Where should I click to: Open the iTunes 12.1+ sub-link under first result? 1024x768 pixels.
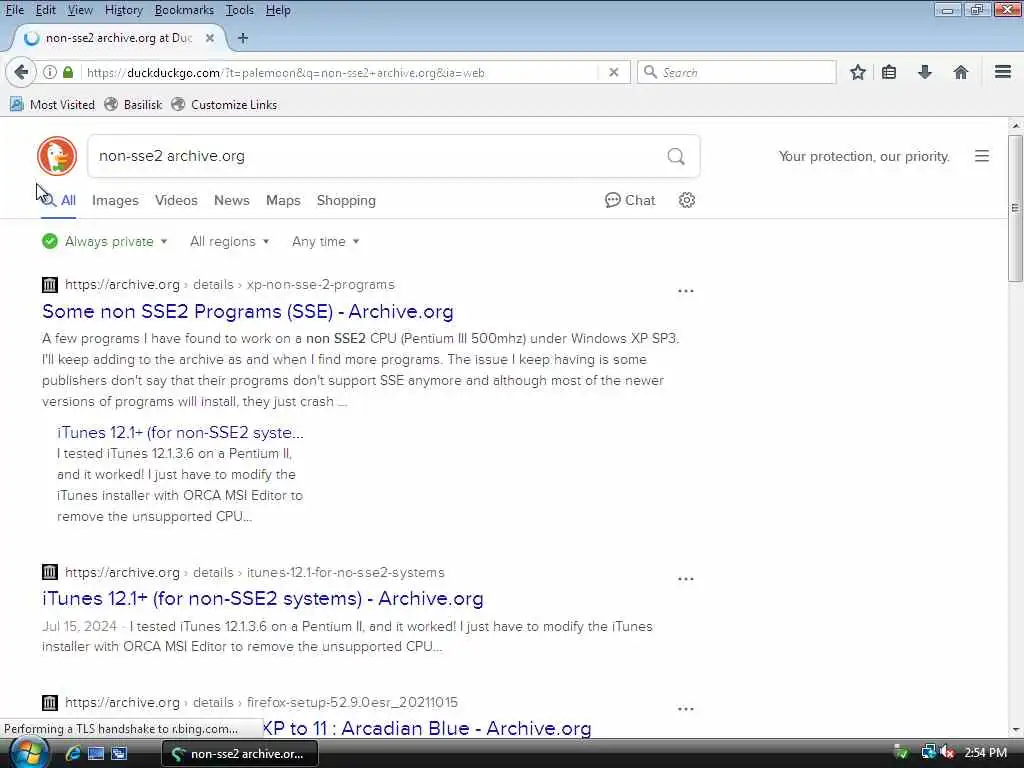coord(180,432)
